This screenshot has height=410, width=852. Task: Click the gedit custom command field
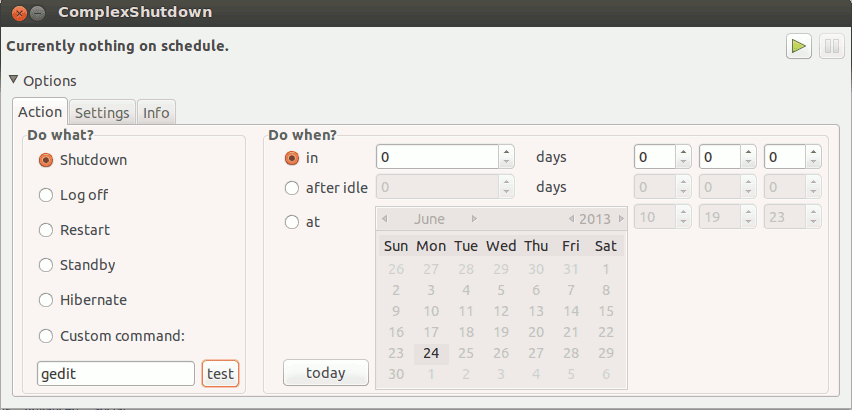115,374
